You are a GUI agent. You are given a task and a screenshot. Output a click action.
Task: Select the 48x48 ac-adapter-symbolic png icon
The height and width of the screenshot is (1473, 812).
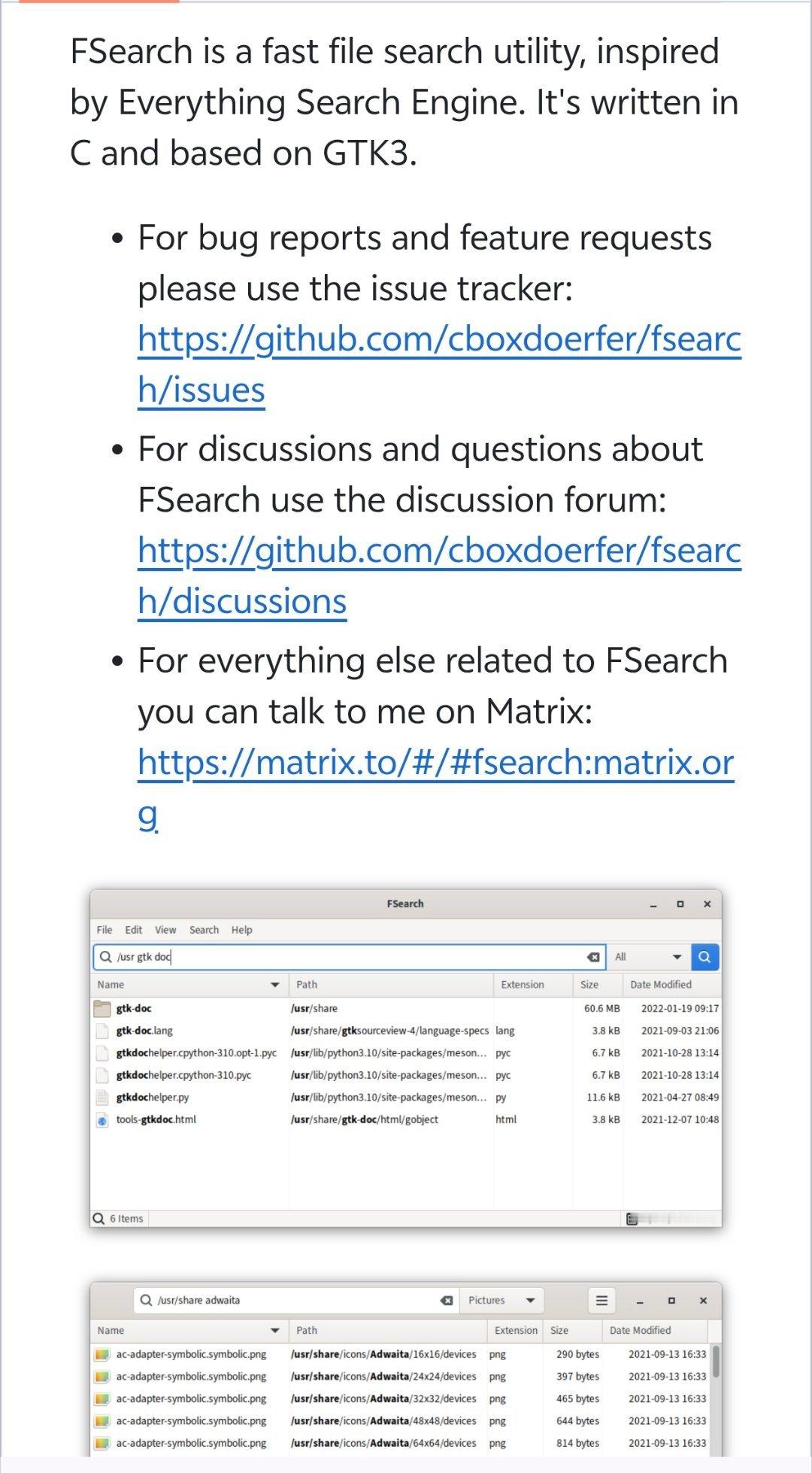click(x=102, y=1421)
